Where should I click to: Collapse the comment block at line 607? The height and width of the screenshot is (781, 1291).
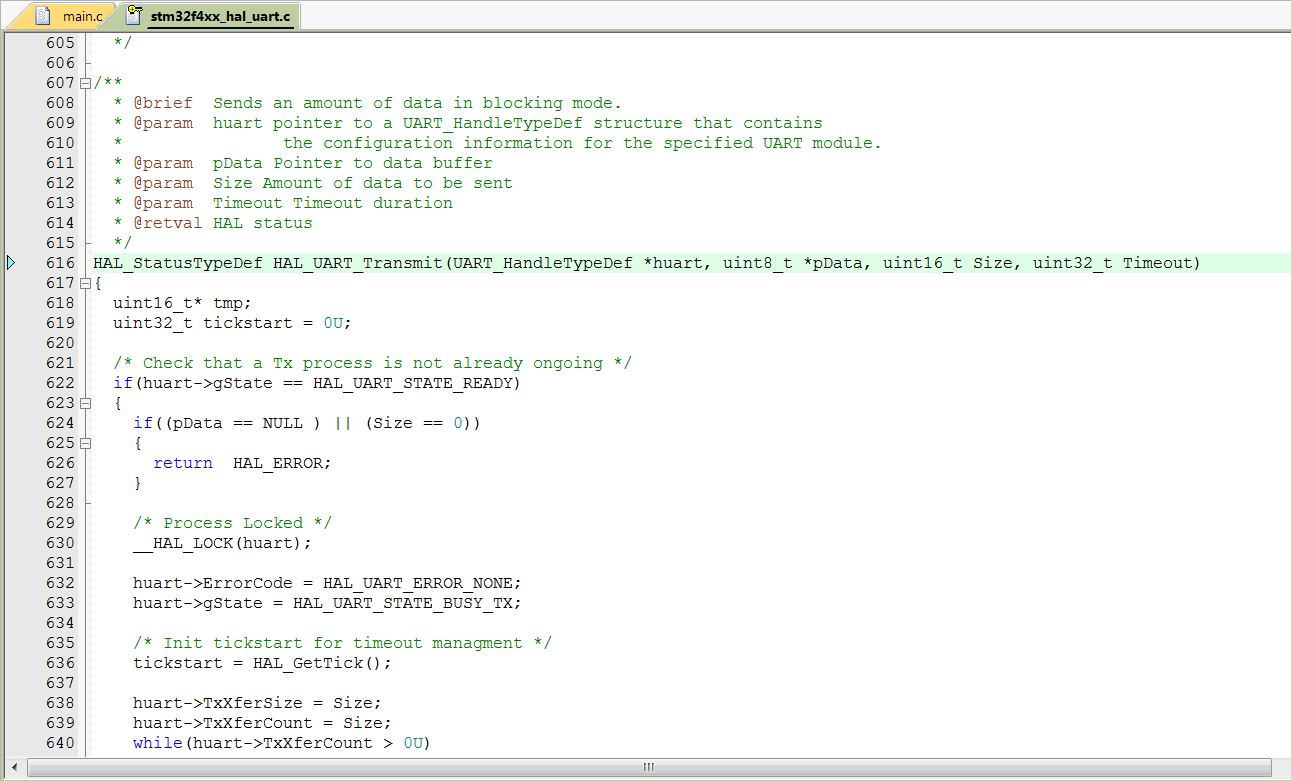tap(85, 83)
